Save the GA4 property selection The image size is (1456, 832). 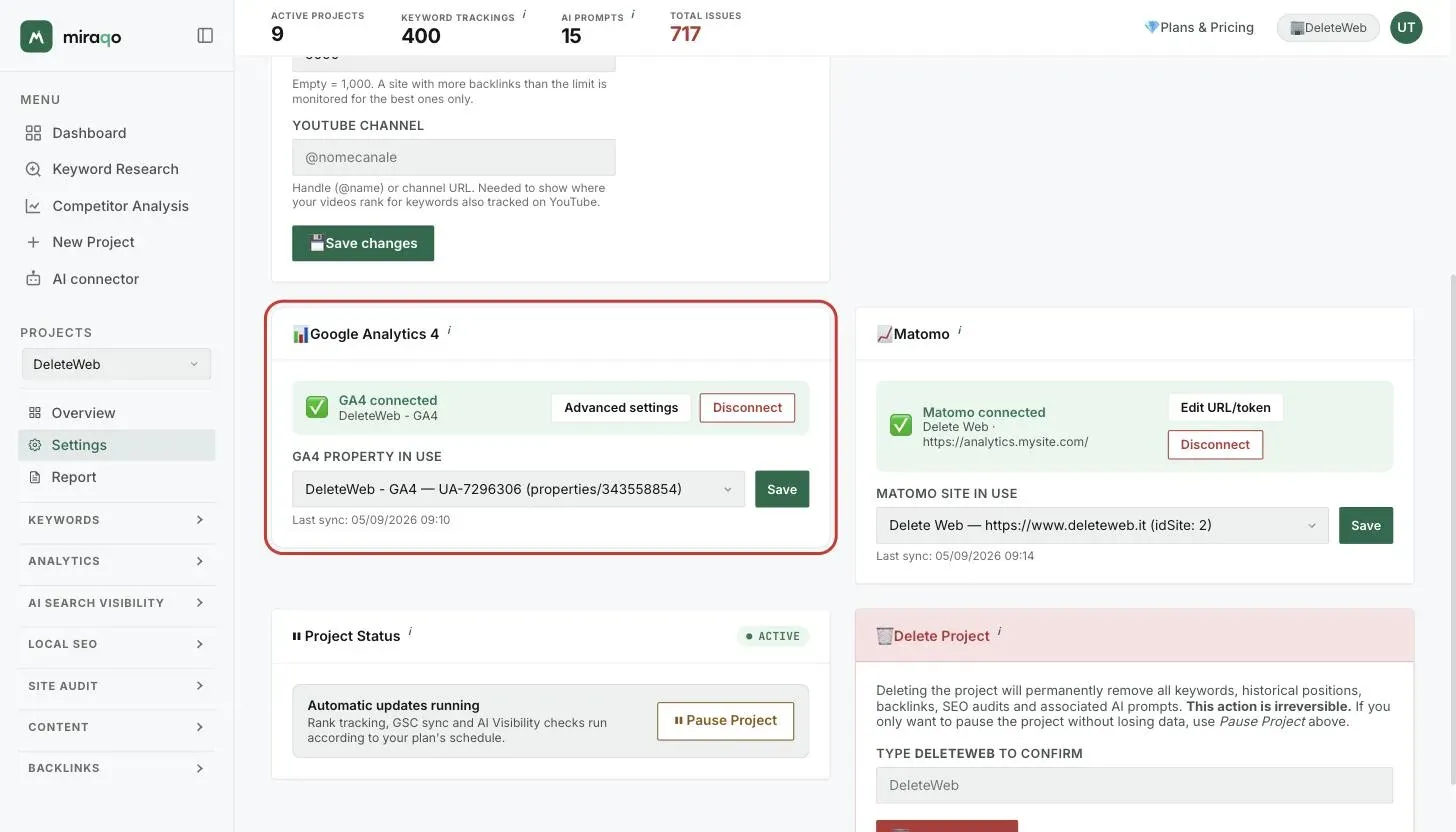(x=782, y=489)
